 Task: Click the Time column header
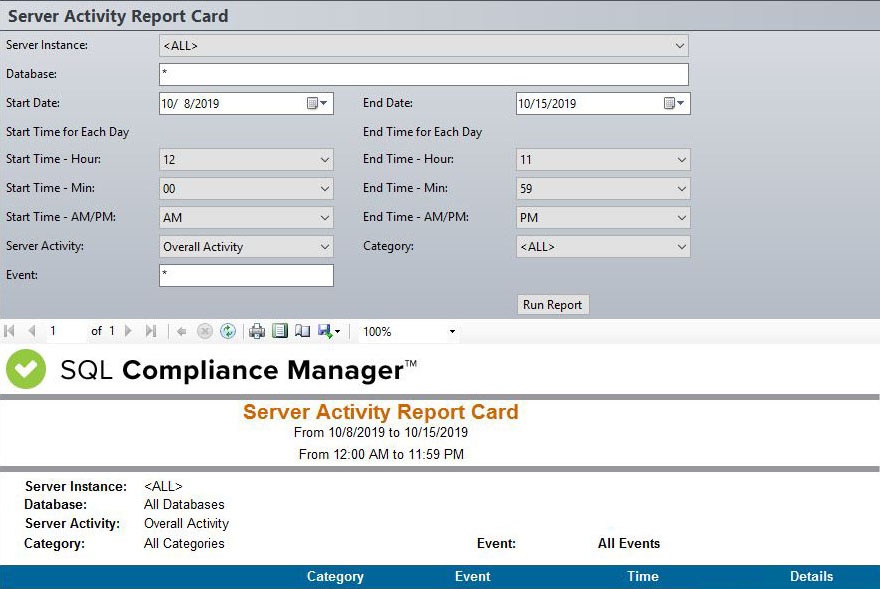click(643, 576)
